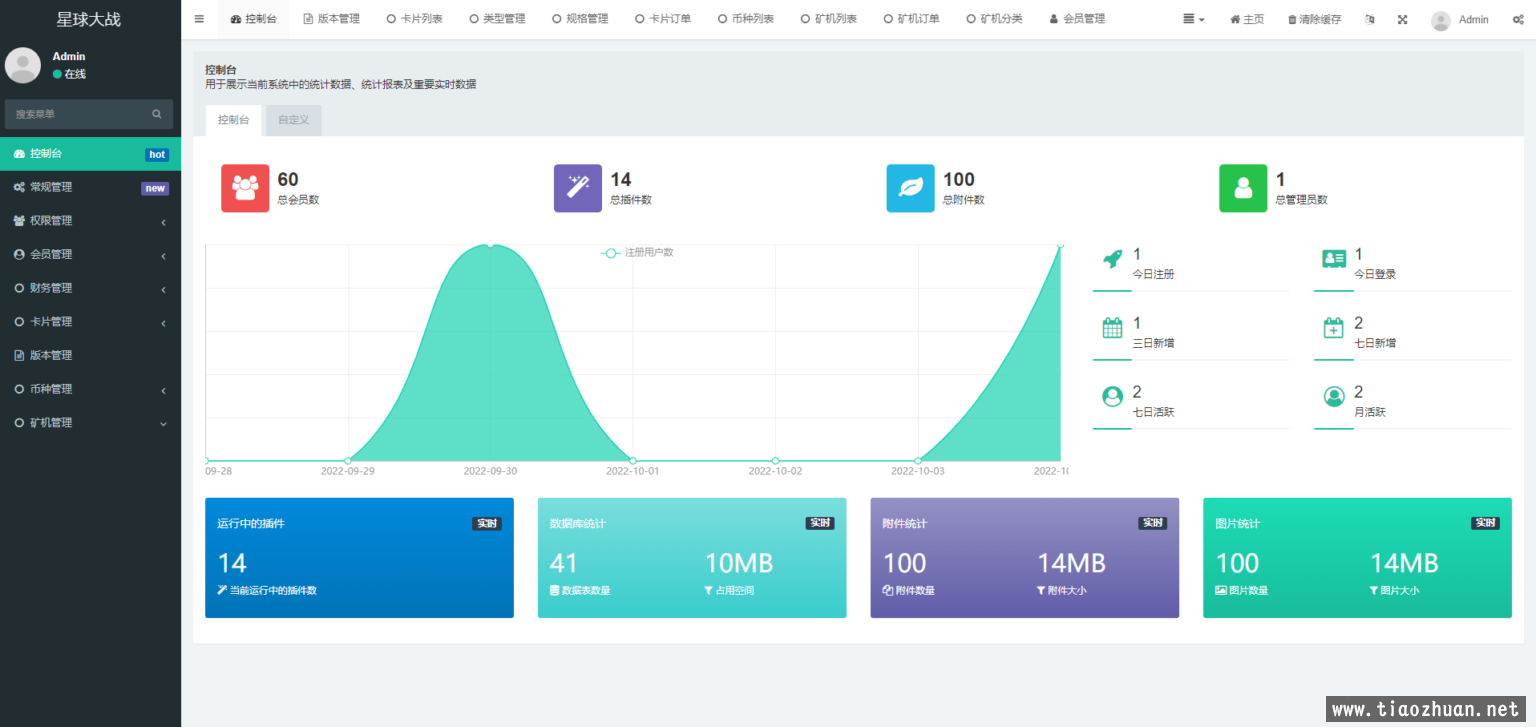Click the 附件统计 purple card
This screenshot has width=1536, height=727.
point(1025,558)
